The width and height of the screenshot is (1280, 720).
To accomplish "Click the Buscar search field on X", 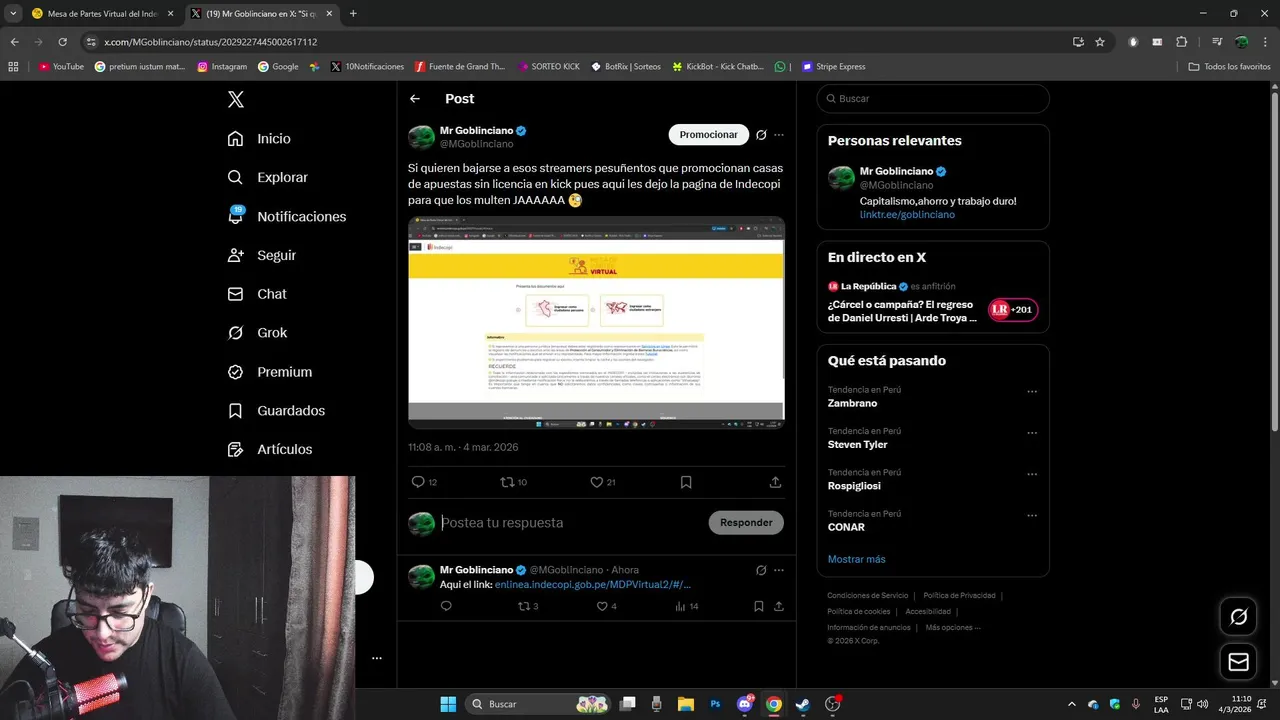I will coord(933,99).
